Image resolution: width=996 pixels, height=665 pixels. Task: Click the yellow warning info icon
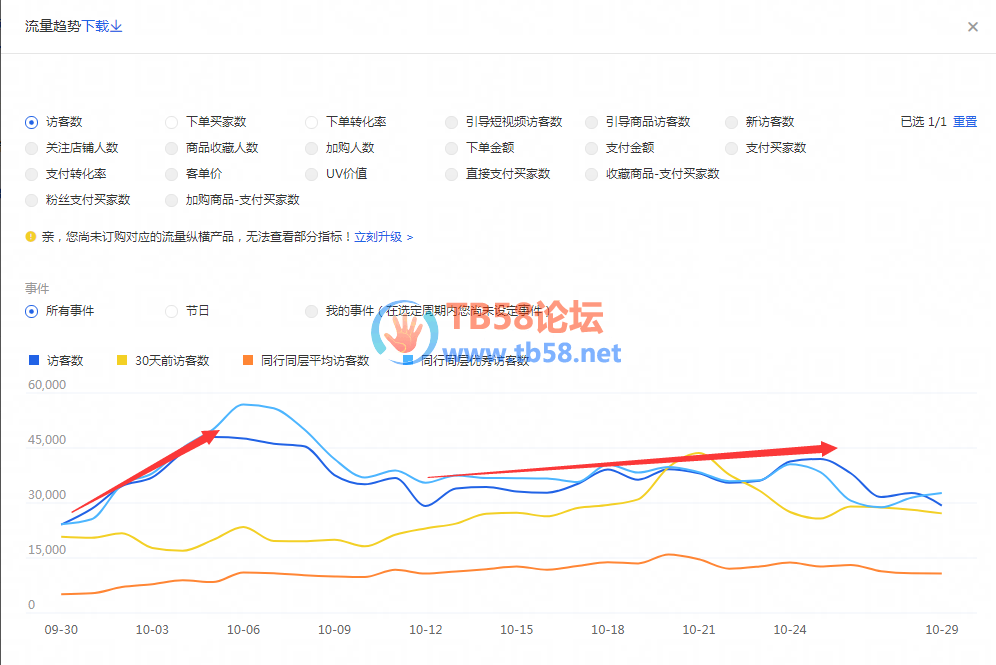31,237
